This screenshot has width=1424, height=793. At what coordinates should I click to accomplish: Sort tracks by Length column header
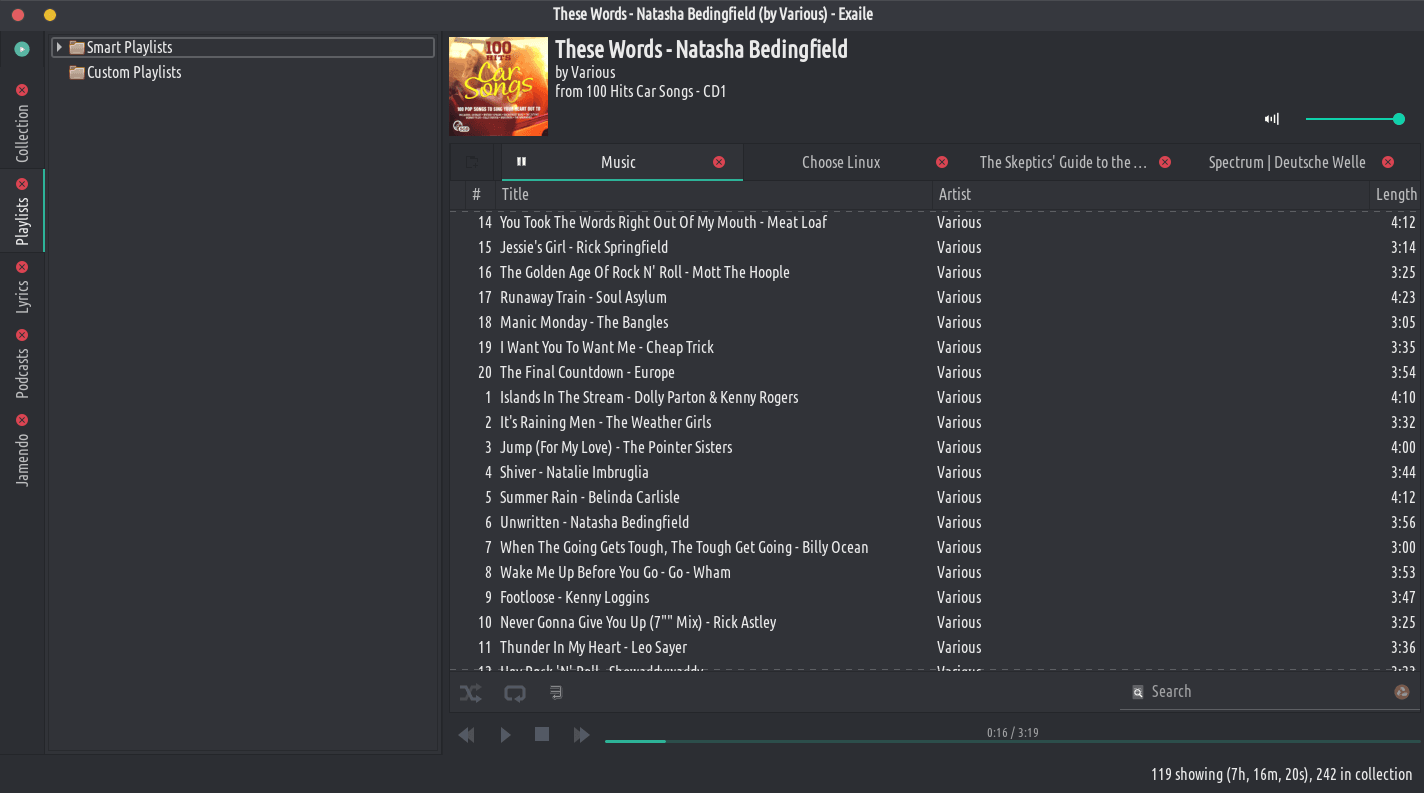[1395, 194]
